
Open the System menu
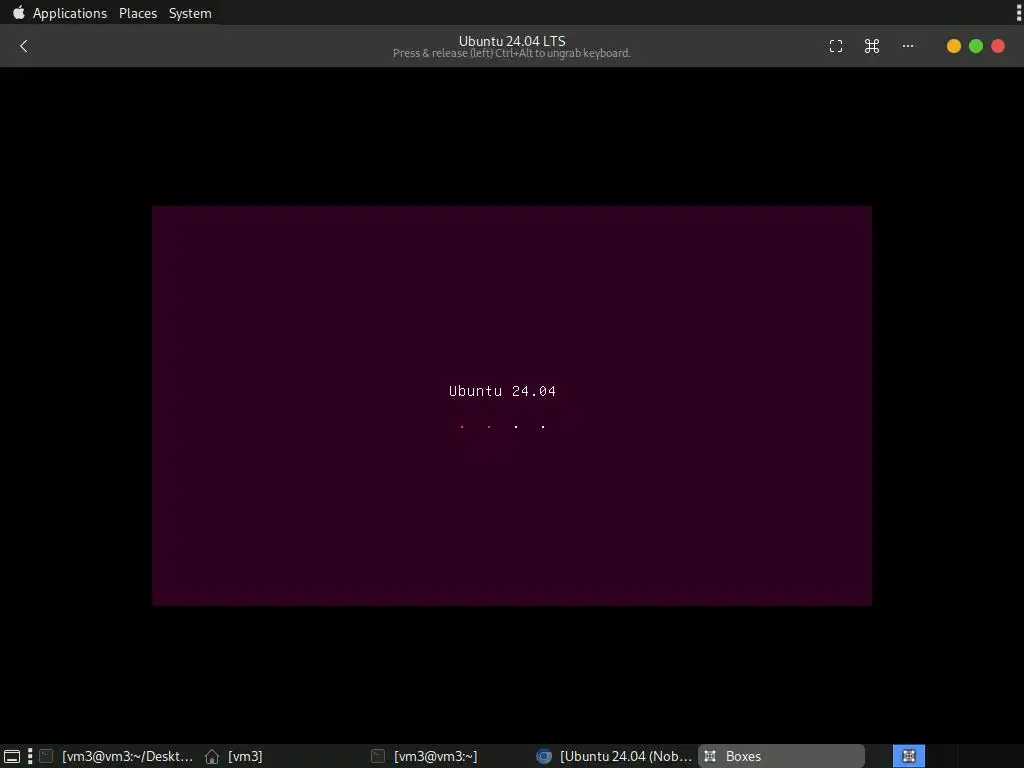point(190,13)
